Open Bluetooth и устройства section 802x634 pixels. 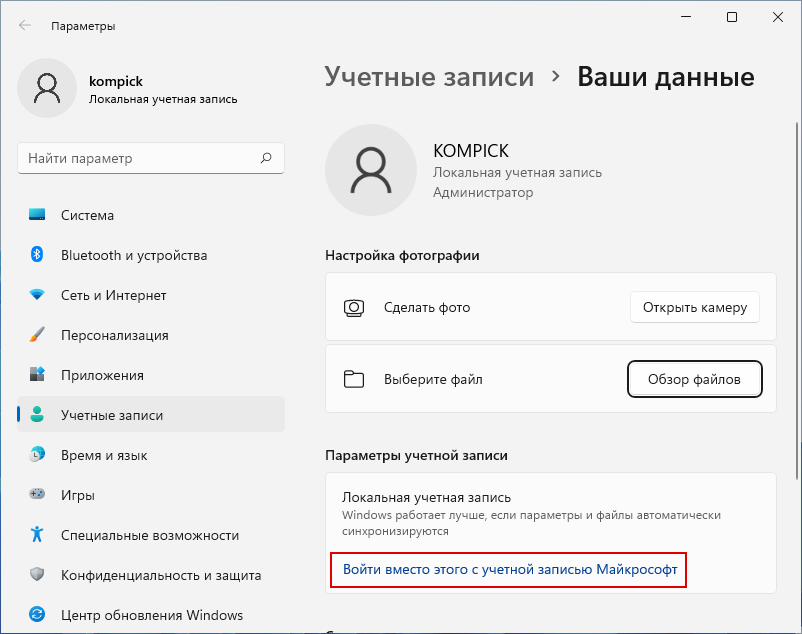click(151, 255)
